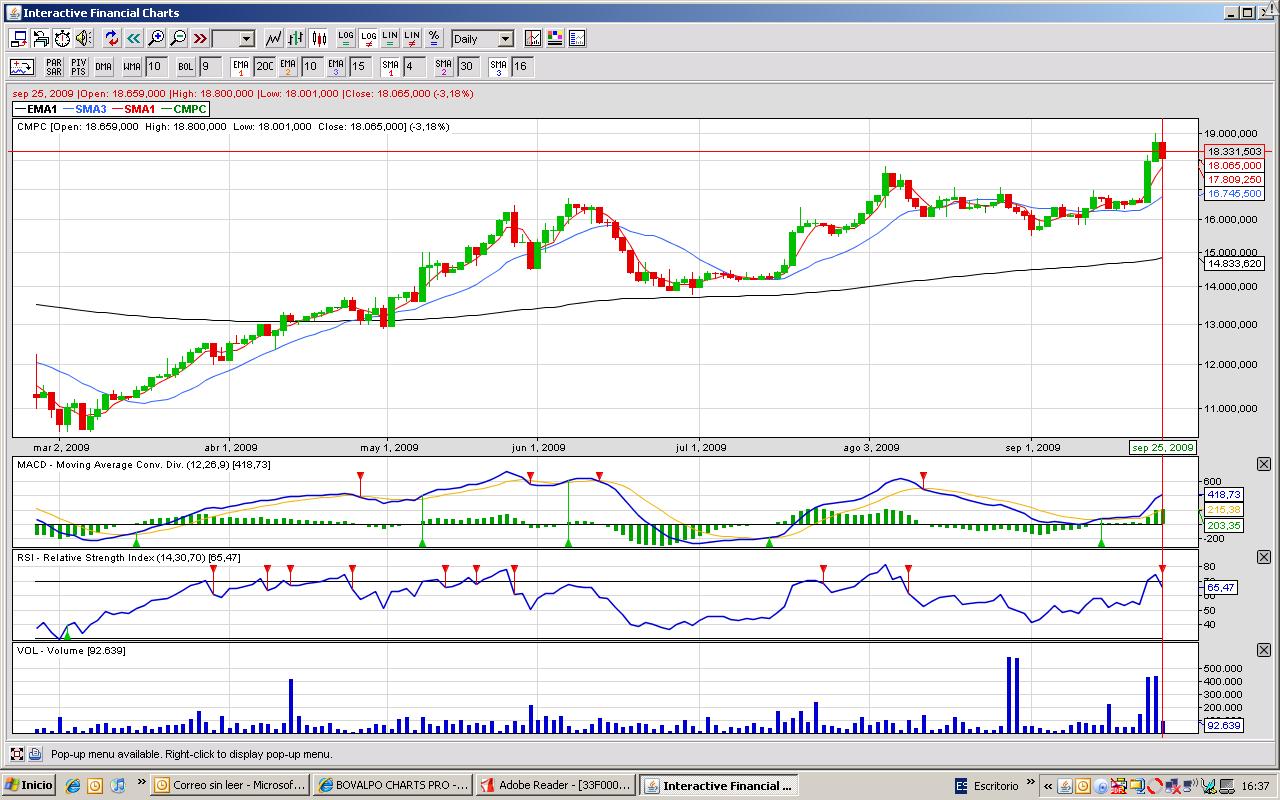
Task: Toggle the SMA 3 indicator button
Action: [498, 67]
